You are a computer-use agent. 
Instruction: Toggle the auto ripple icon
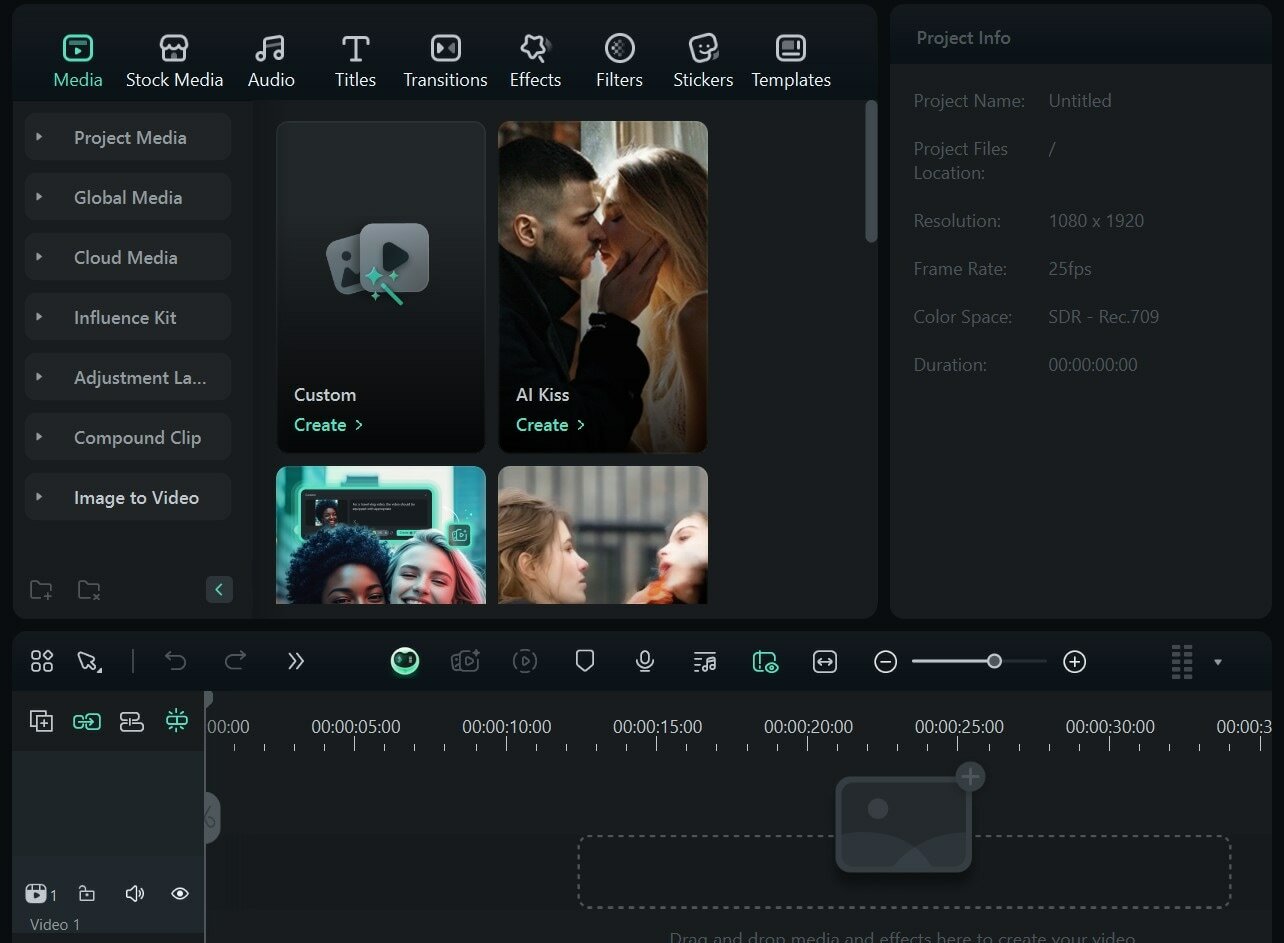132,721
